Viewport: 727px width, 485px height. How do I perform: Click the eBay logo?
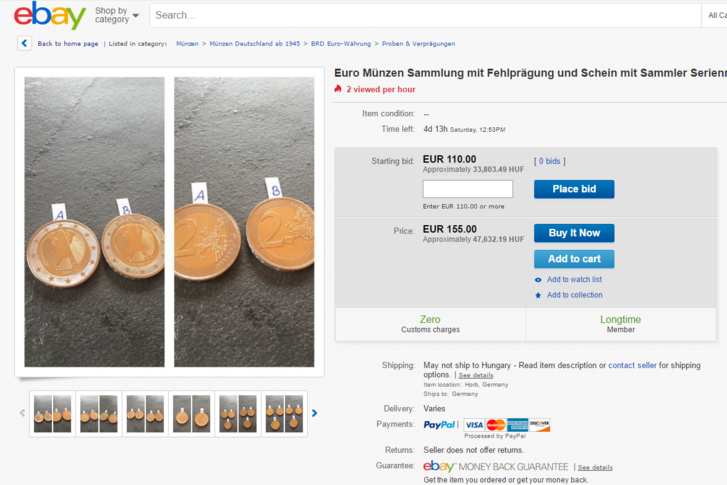[49, 15]
